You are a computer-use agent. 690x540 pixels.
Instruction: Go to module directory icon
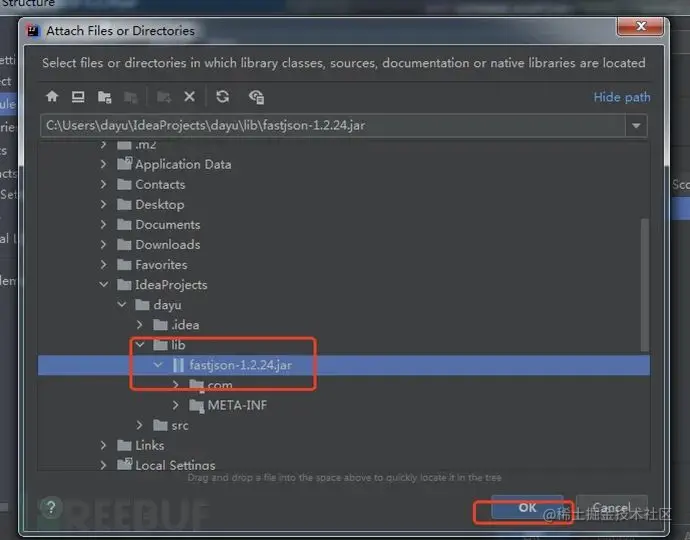131,97
